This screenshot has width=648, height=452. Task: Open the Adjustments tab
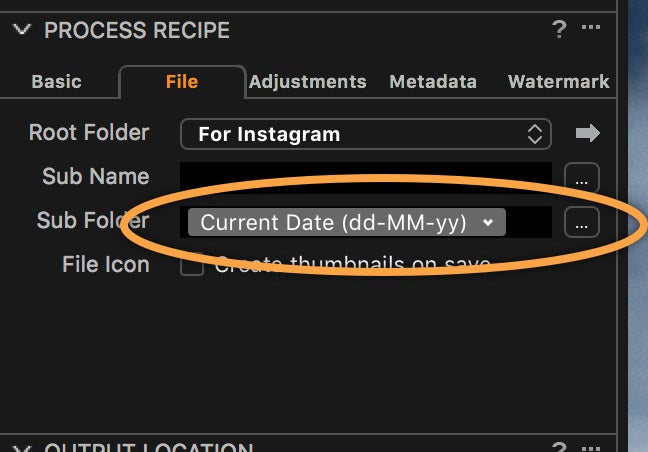[x=308, y=81]
